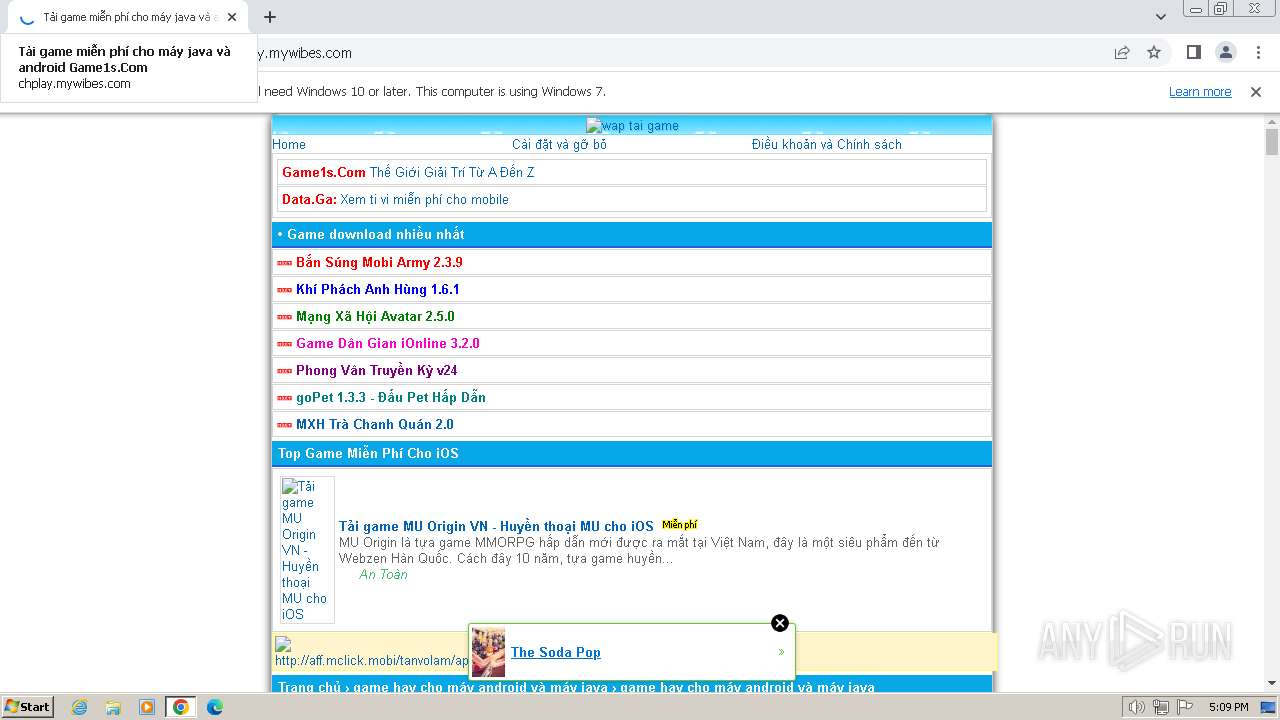Screen dimensions: 1280x720
Task: Launch Internet Explorer from the taskbar
Action: 79,707
